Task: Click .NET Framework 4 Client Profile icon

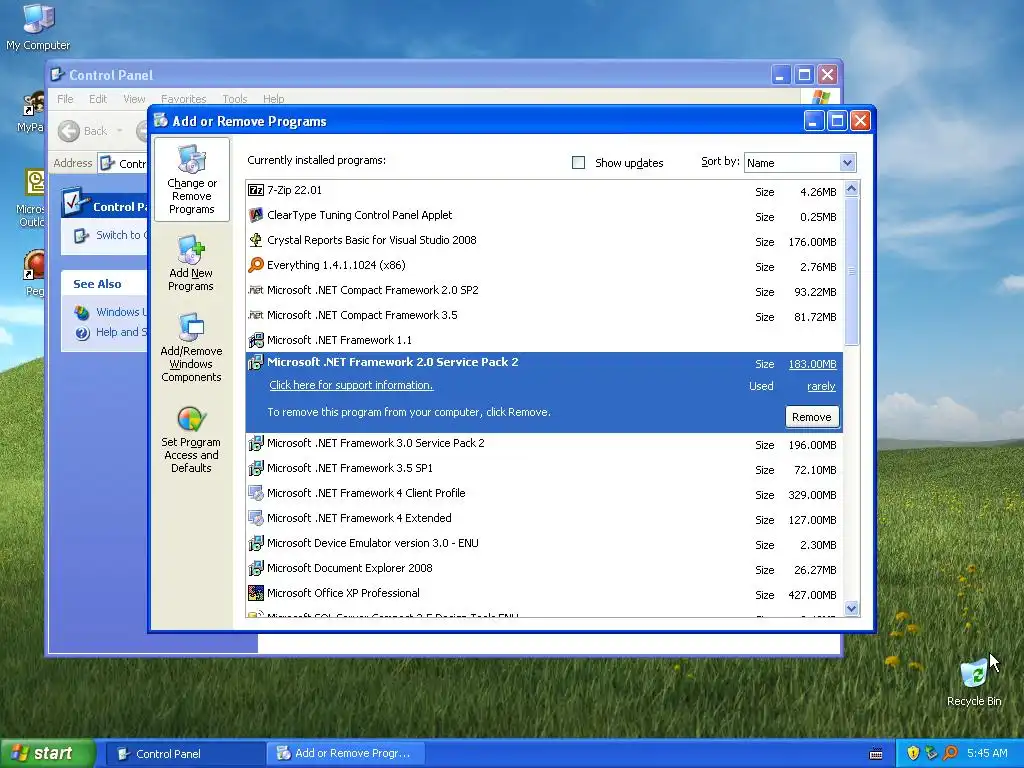Action: pyautogui.click(x=256, y=493)
